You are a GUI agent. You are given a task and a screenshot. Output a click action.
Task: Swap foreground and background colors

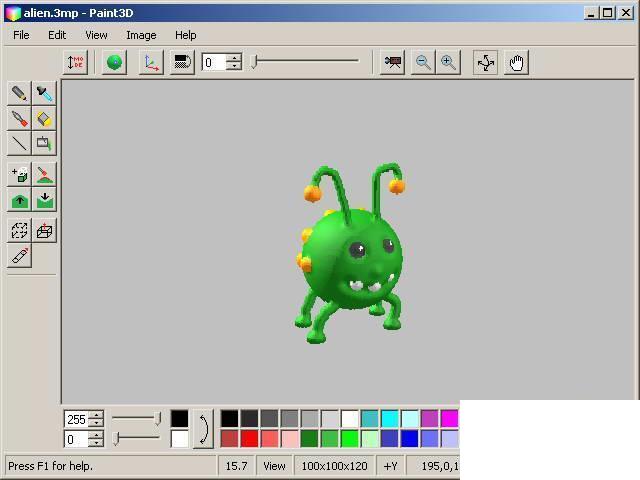click(203, 429)
